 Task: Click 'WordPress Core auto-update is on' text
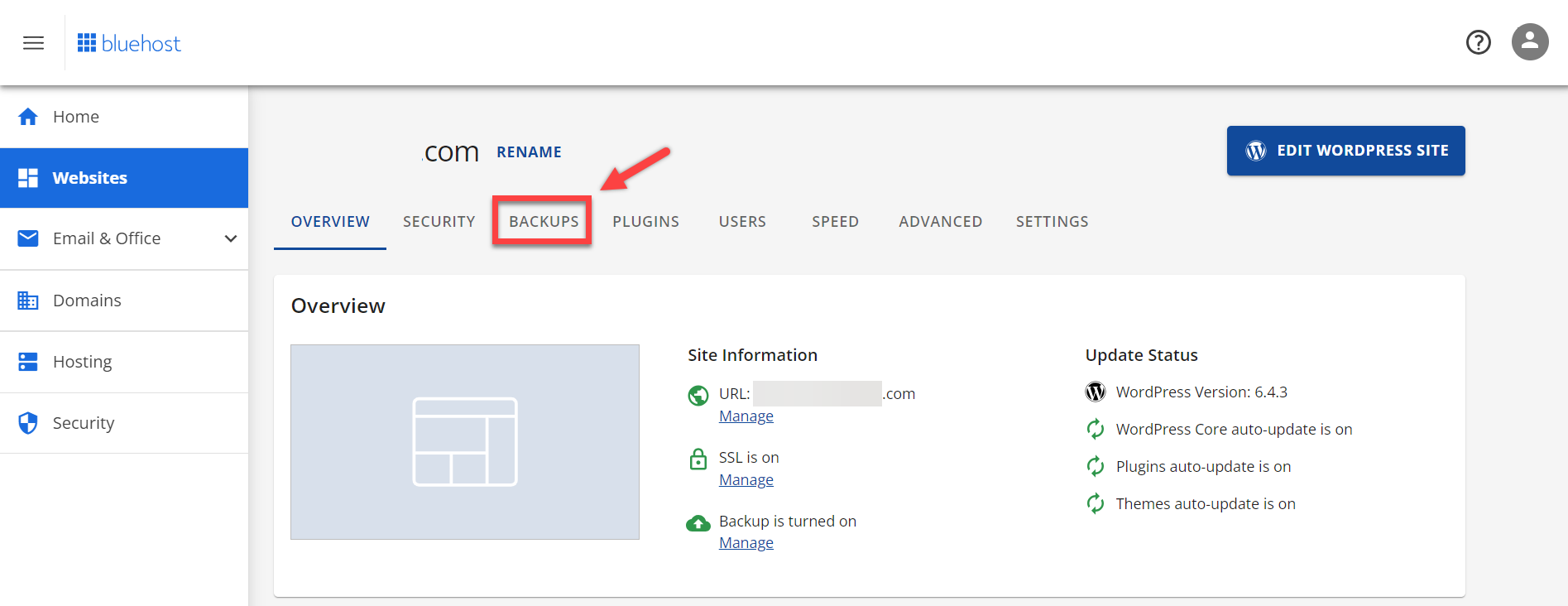coord(1234,430)
